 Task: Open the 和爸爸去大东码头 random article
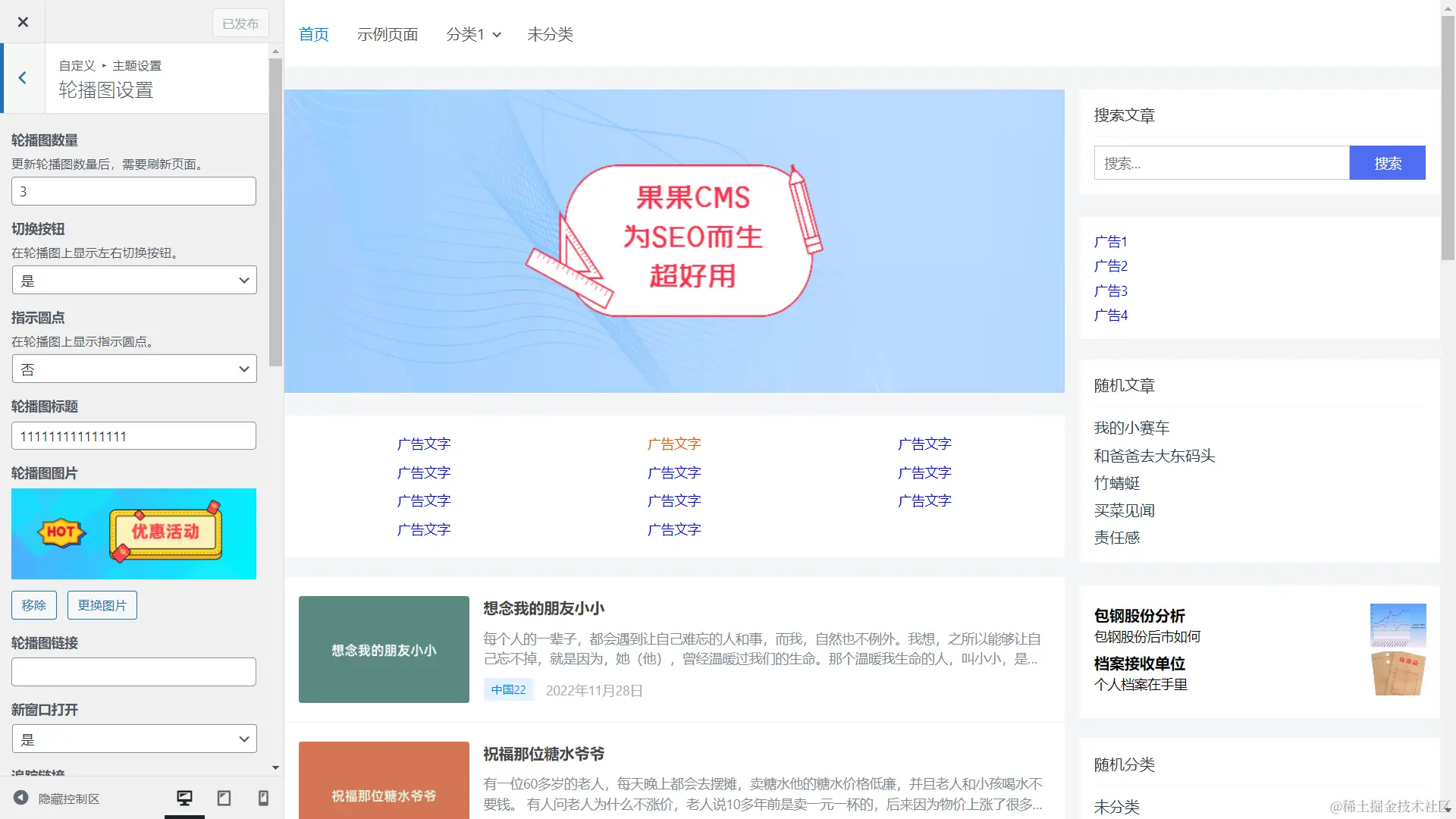1154,456
